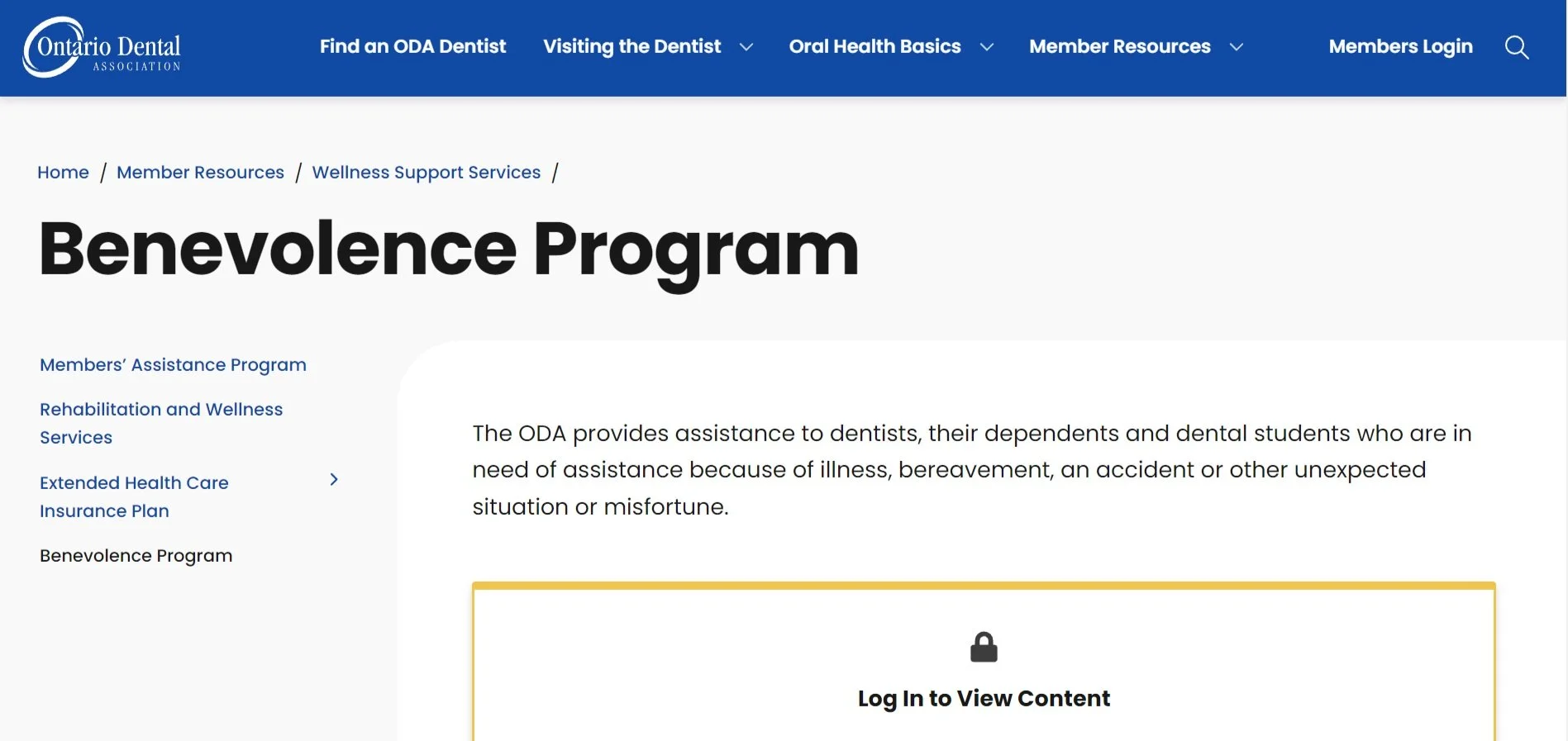Go to Home breadcrumb link
This screenshot has width=1568, height=741.
(63, 172)
